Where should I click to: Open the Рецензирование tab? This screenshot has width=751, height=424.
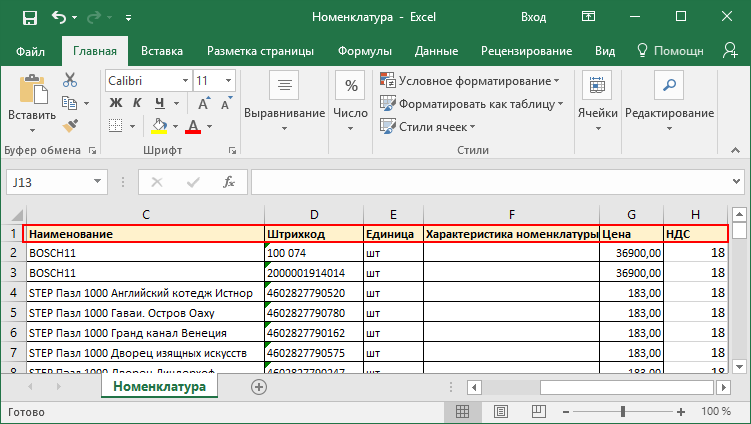click(x=526, y=51)
